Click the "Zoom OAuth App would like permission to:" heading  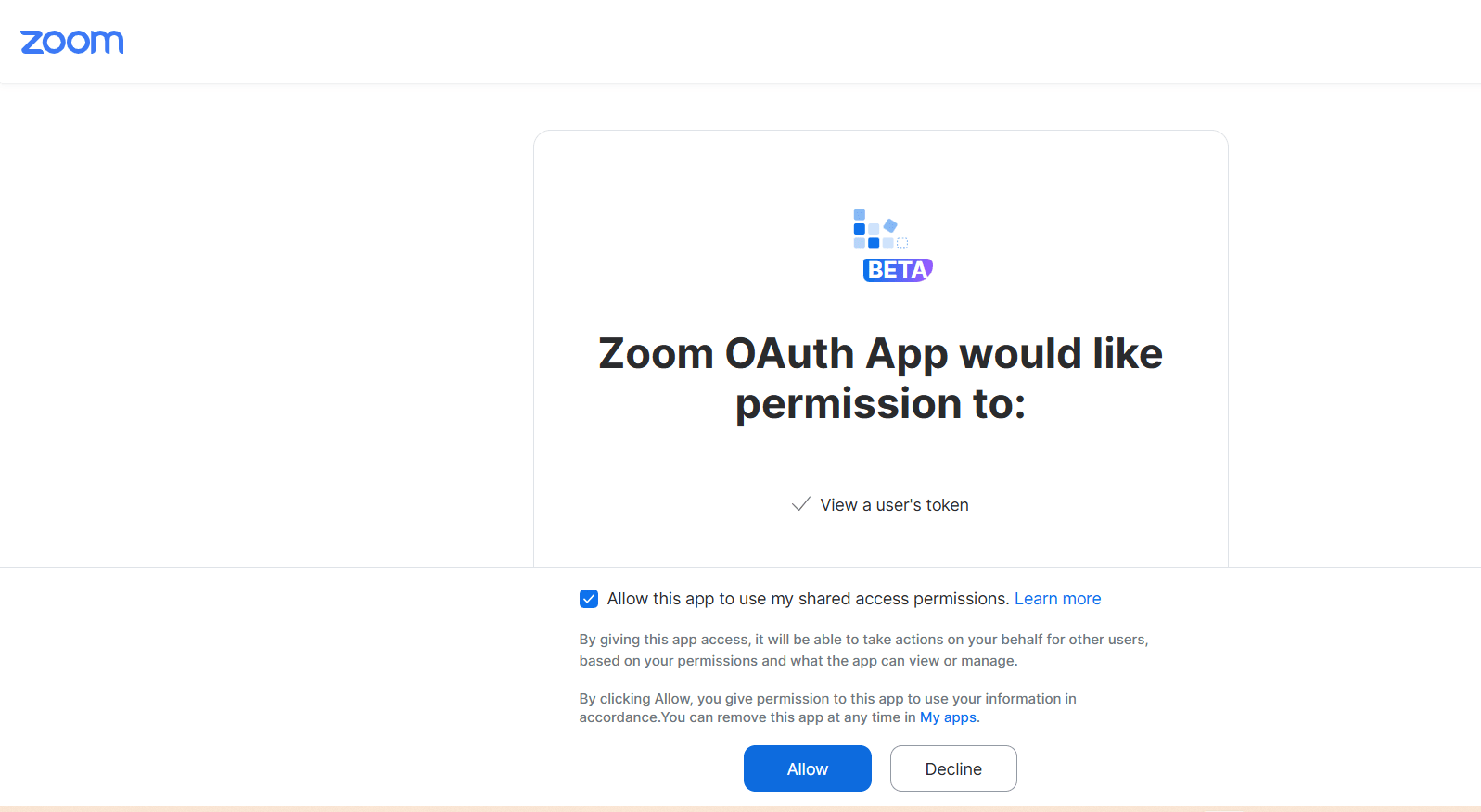tap(879, 378)
